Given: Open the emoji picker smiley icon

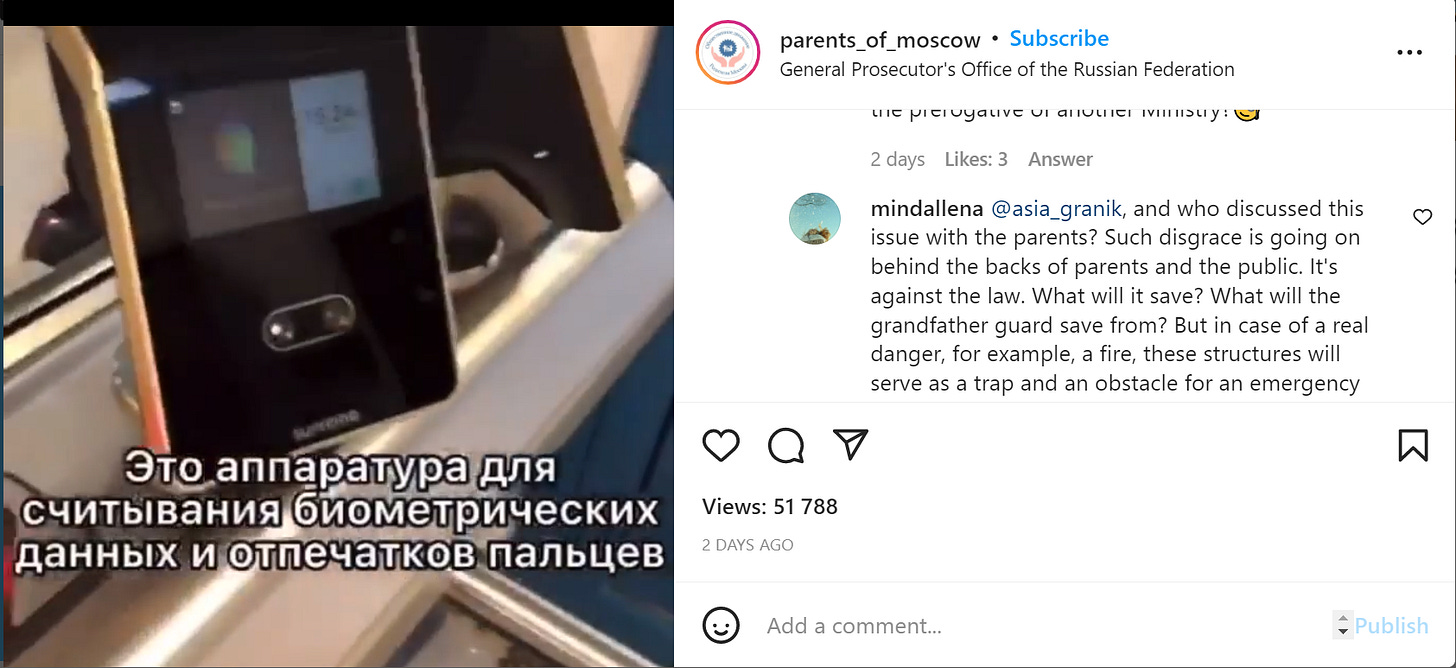Looking at the screenshot, I should point(721,626).
